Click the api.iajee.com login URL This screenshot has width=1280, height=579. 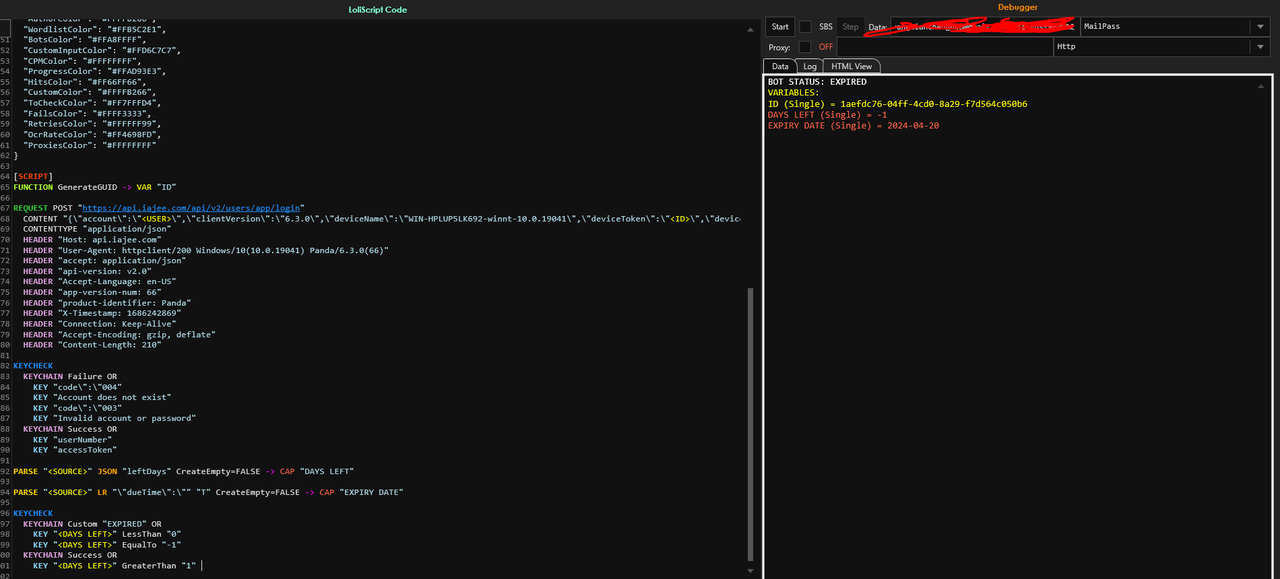(193, 207)
